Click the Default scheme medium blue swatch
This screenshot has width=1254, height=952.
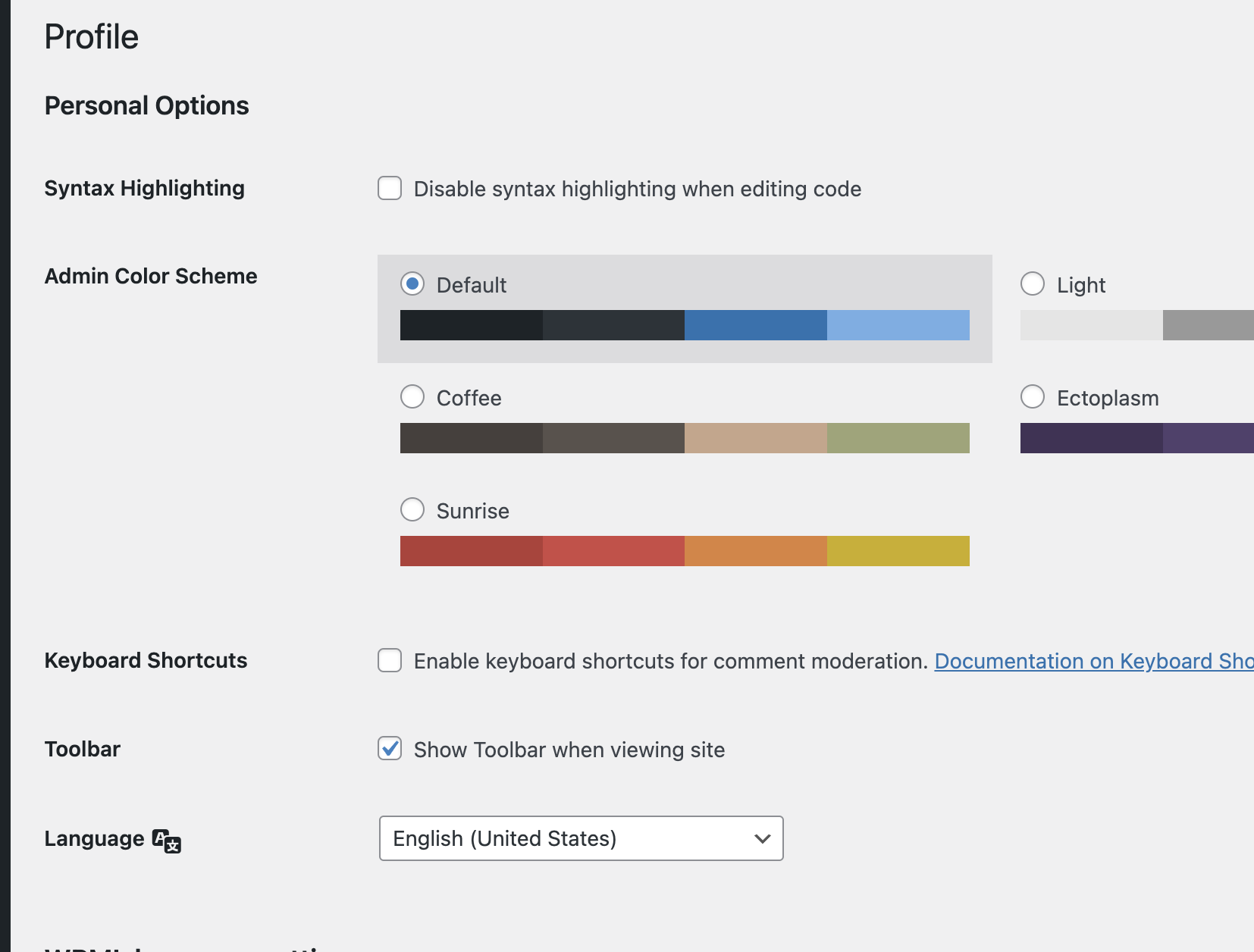(755, 325)
